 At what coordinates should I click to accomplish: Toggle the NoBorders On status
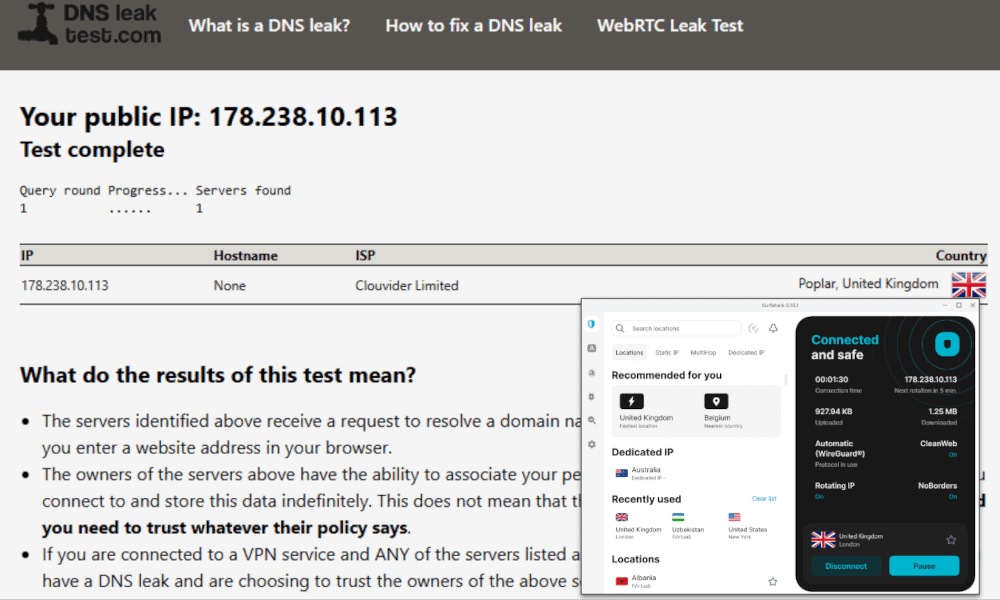[x=952, y=497]
